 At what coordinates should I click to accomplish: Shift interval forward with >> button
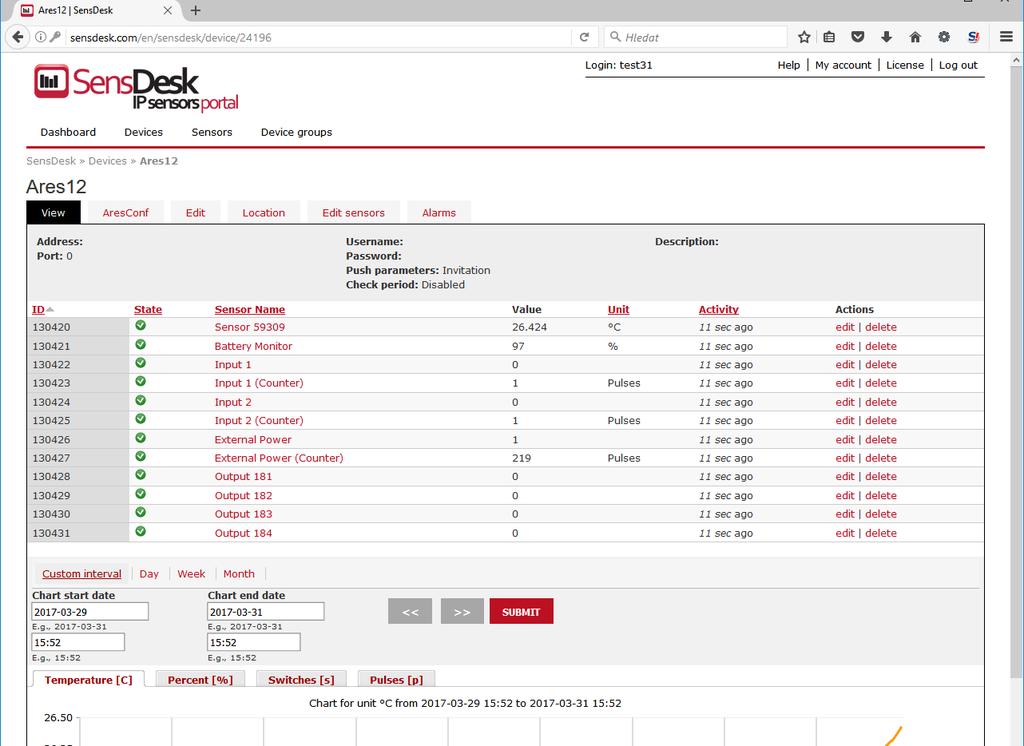tap(462, 611)
